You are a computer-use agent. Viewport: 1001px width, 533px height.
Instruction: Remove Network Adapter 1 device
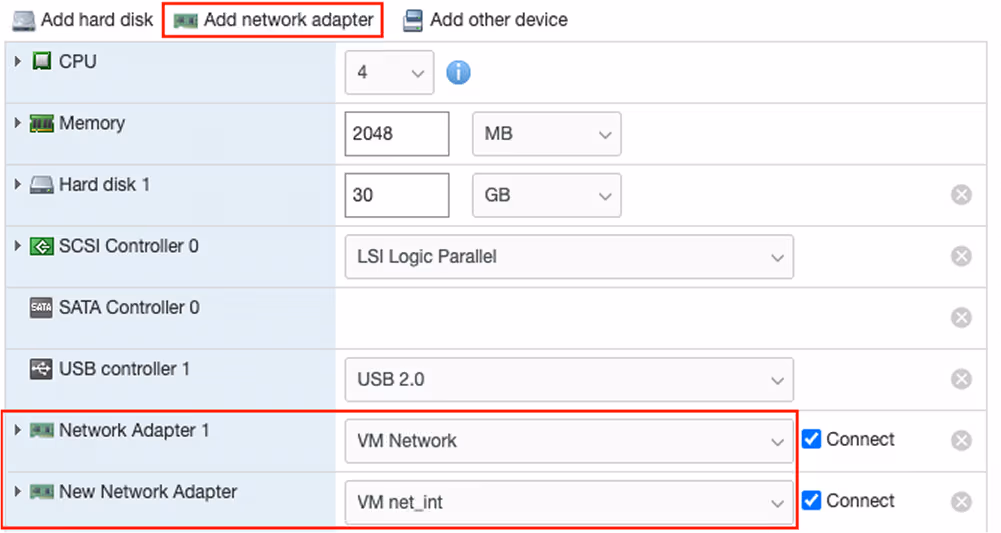(961, 441)
